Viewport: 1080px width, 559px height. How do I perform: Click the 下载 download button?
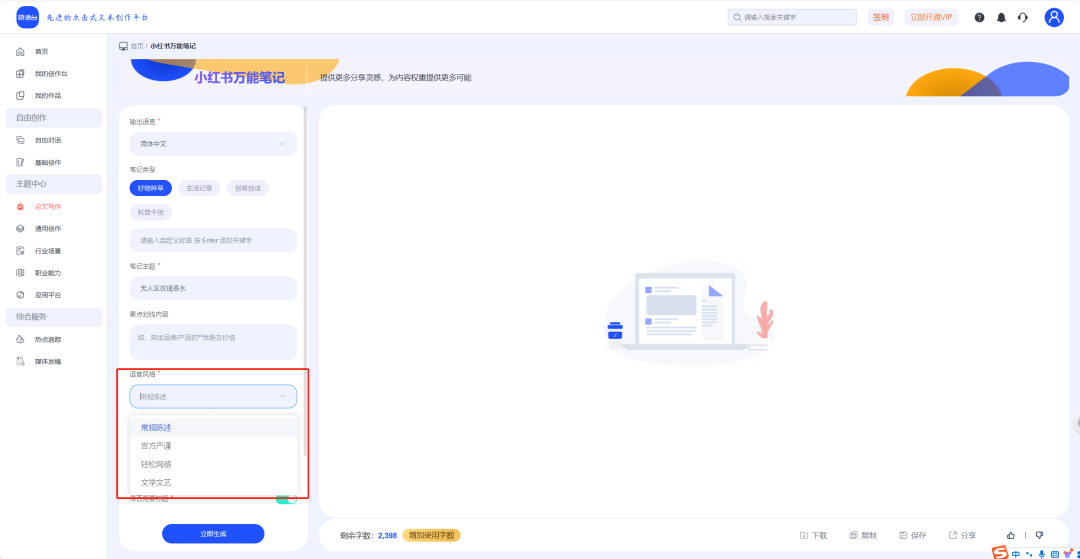tap(813, 535)
